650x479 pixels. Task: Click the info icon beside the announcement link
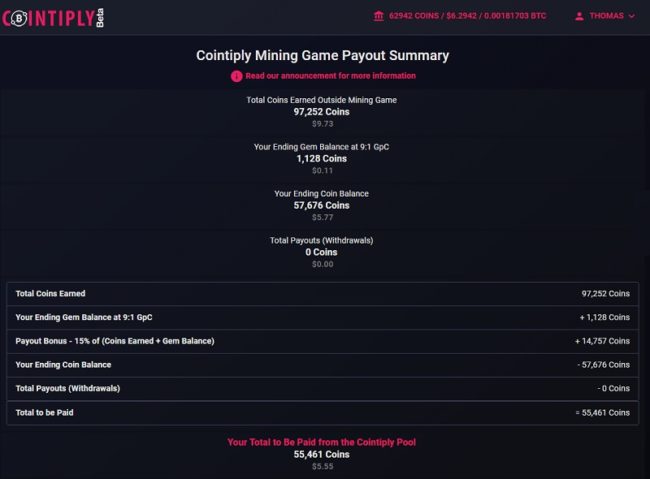click(237, 76)
